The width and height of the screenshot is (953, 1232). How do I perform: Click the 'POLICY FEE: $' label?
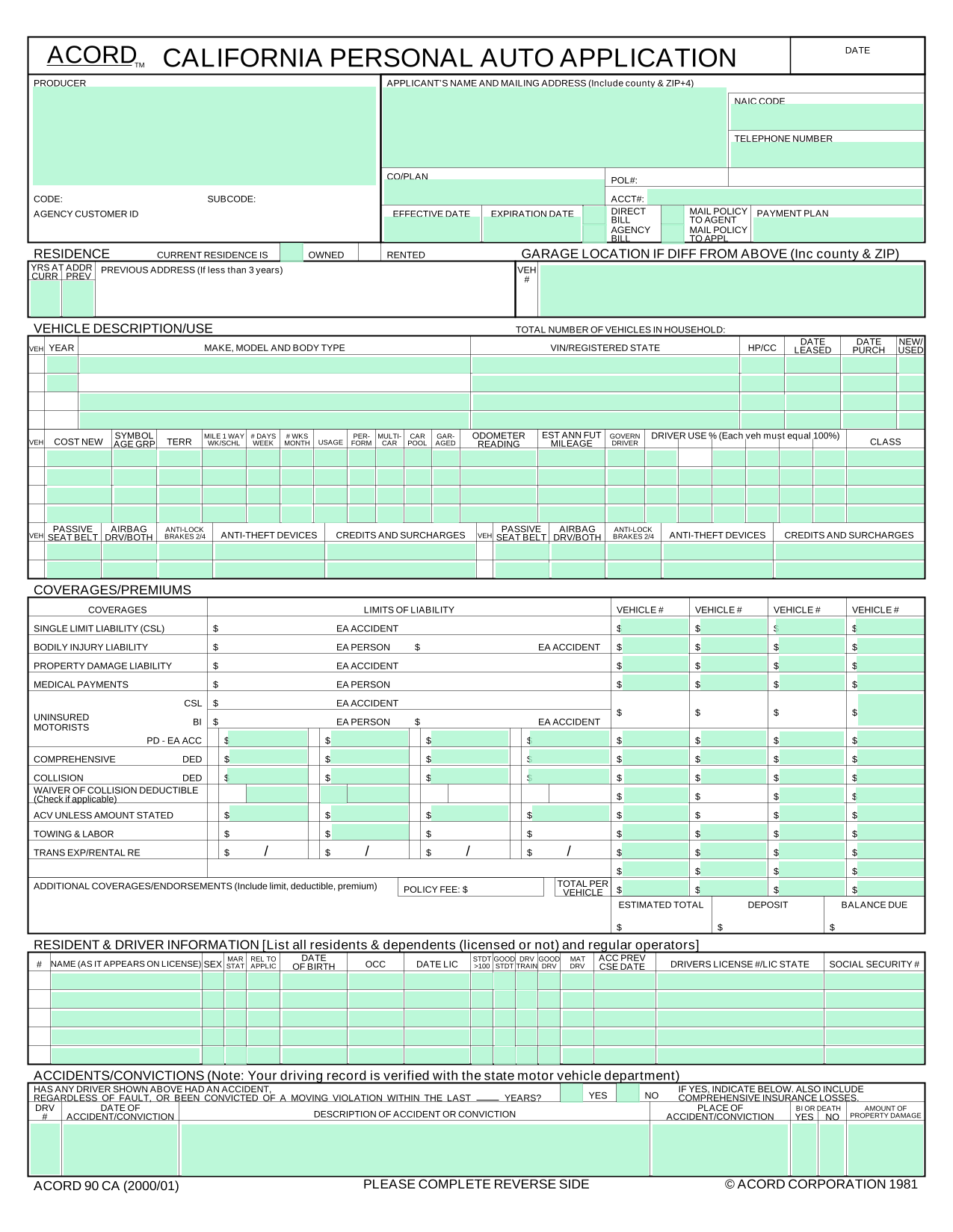pos(436,889)
